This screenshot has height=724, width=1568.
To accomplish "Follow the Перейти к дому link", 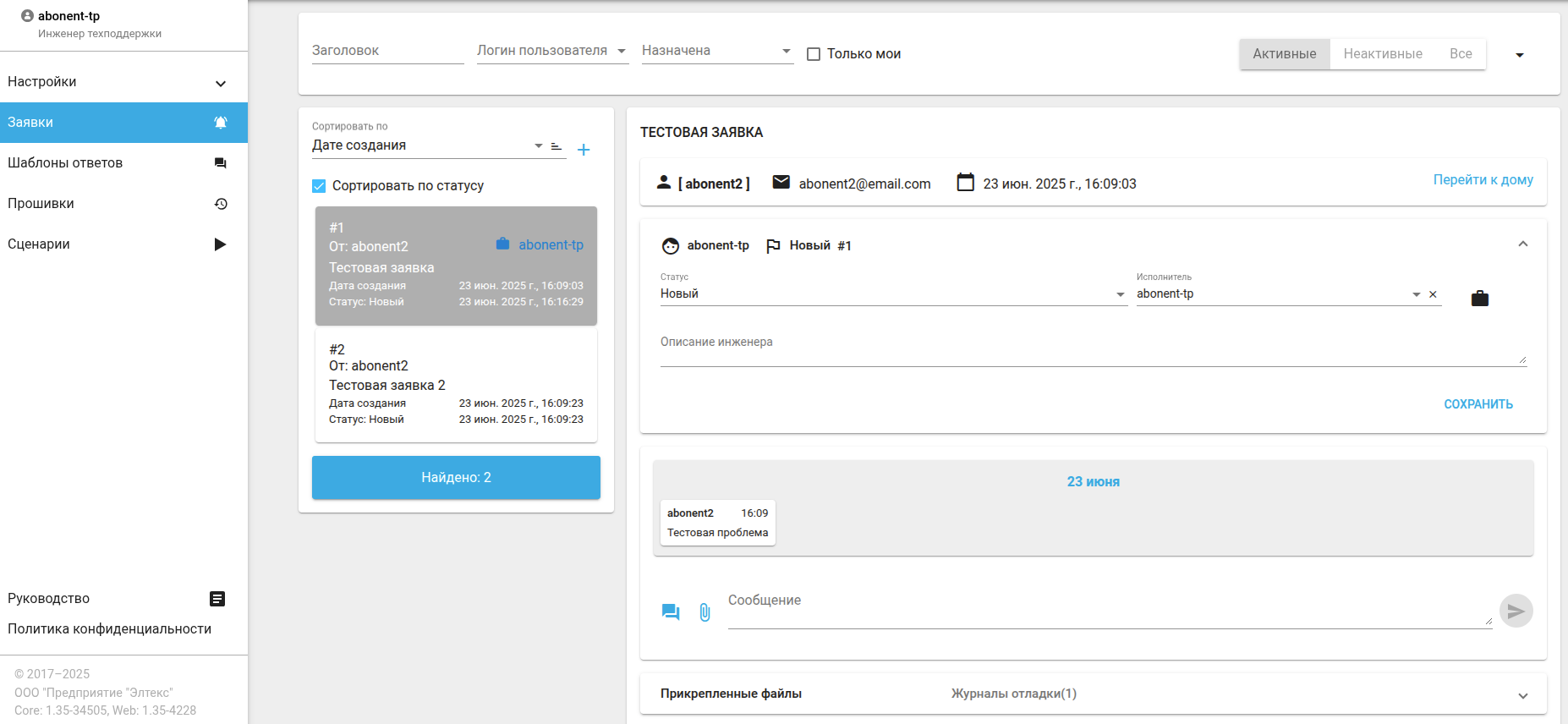I will (1483, 180).
